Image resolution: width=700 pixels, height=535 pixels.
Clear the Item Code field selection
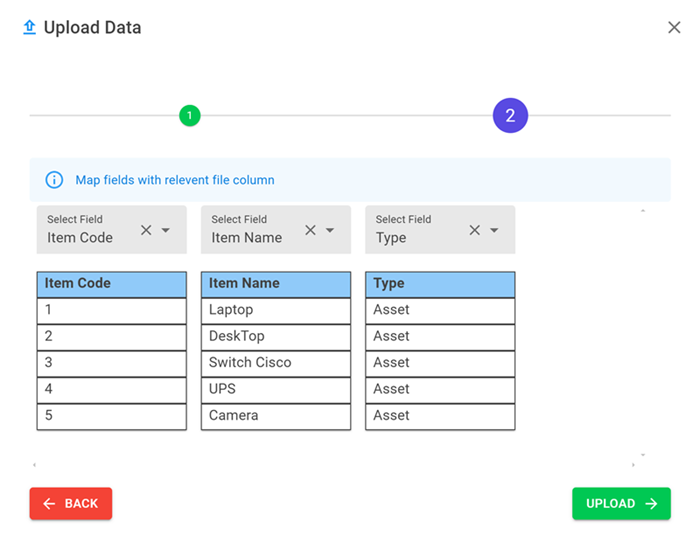click(146, 230)
